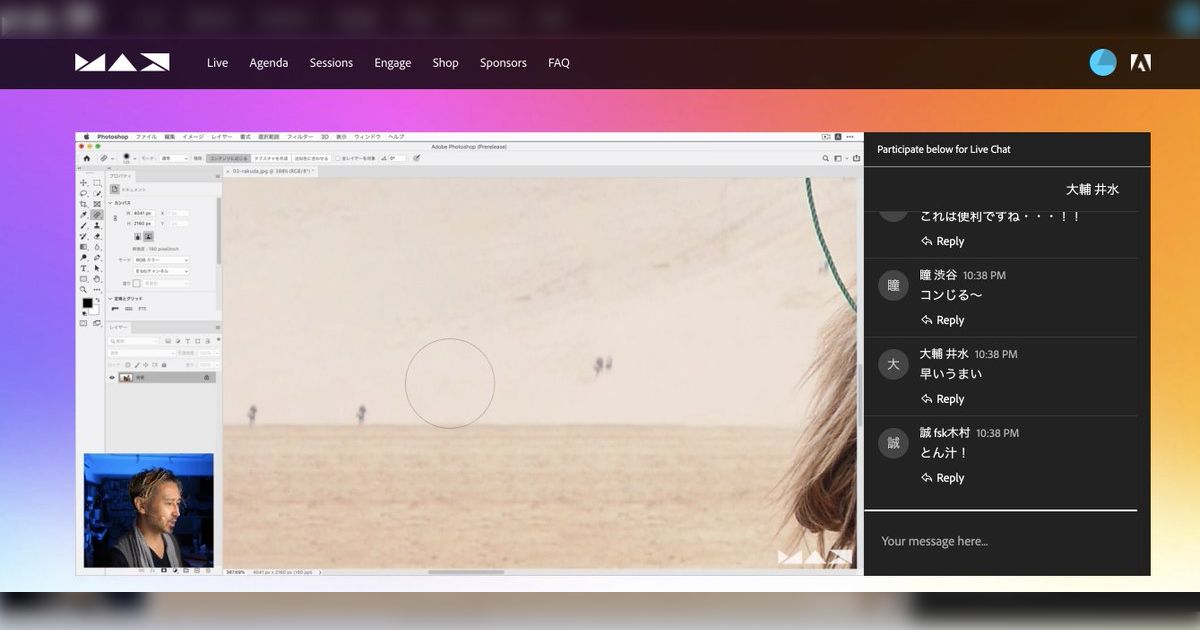Select the Type tool

pos(82,266)
